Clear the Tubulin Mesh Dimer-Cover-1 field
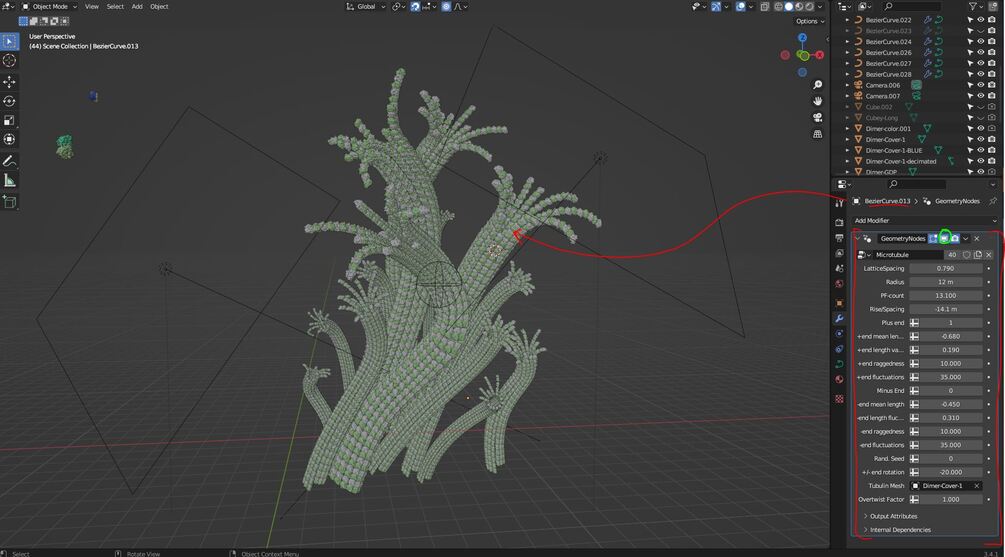 click(x=977, y=486)
